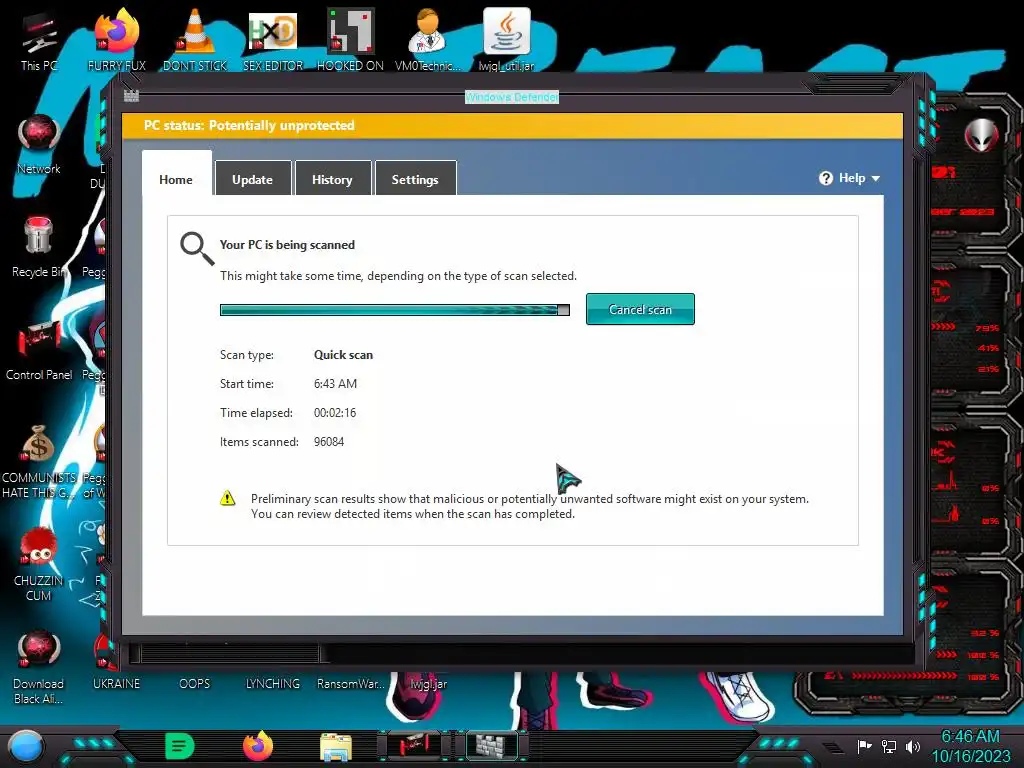Open HOOKED ON desktop shortcut
1024x768 pixels.
pos(351,40)
